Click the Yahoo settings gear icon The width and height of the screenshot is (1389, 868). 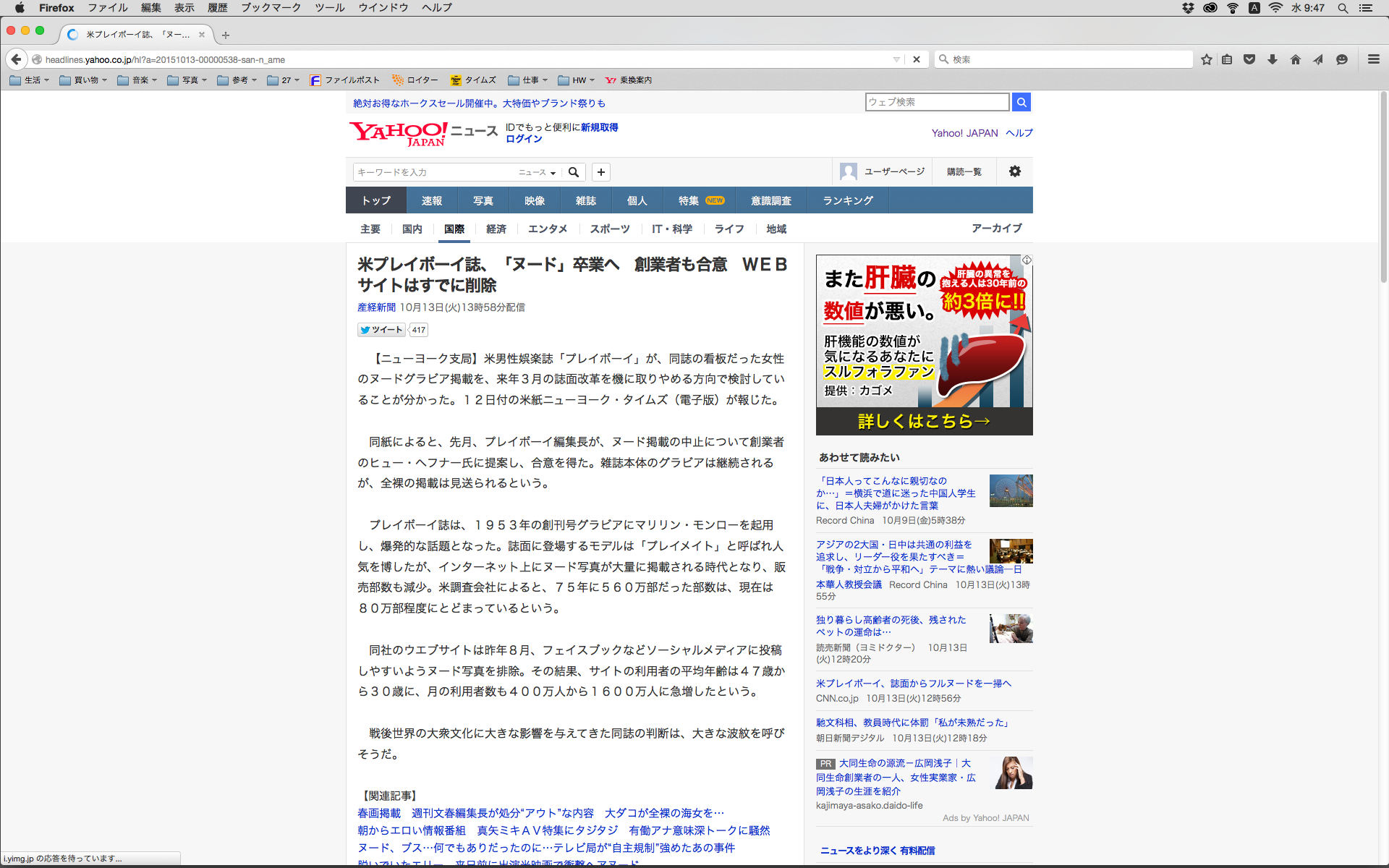tap(1015, 171)
